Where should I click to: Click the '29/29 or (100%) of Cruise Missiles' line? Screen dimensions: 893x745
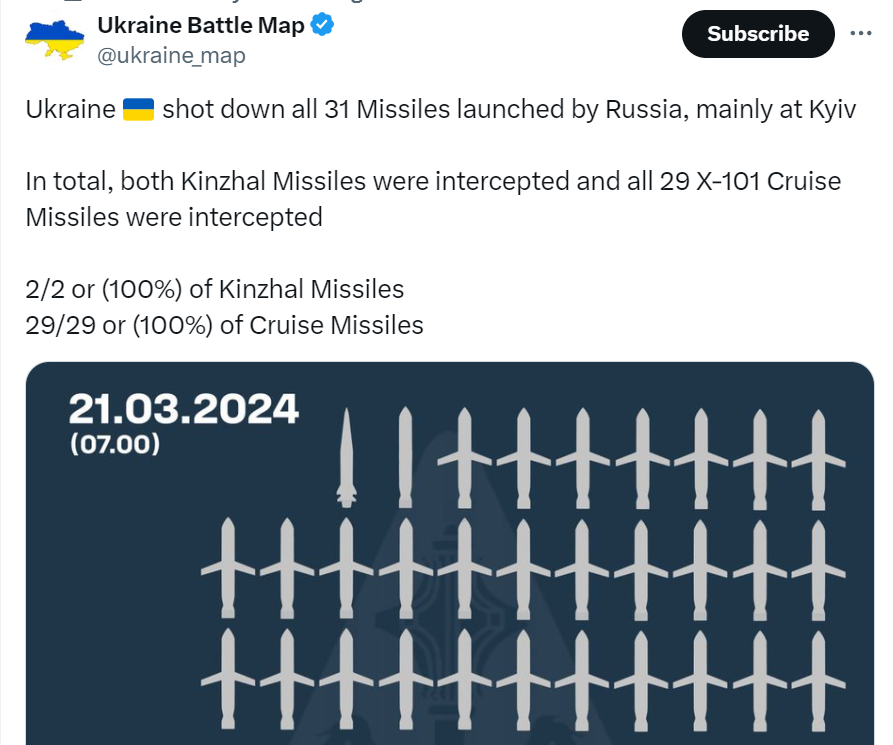click(x=224, y=325)
